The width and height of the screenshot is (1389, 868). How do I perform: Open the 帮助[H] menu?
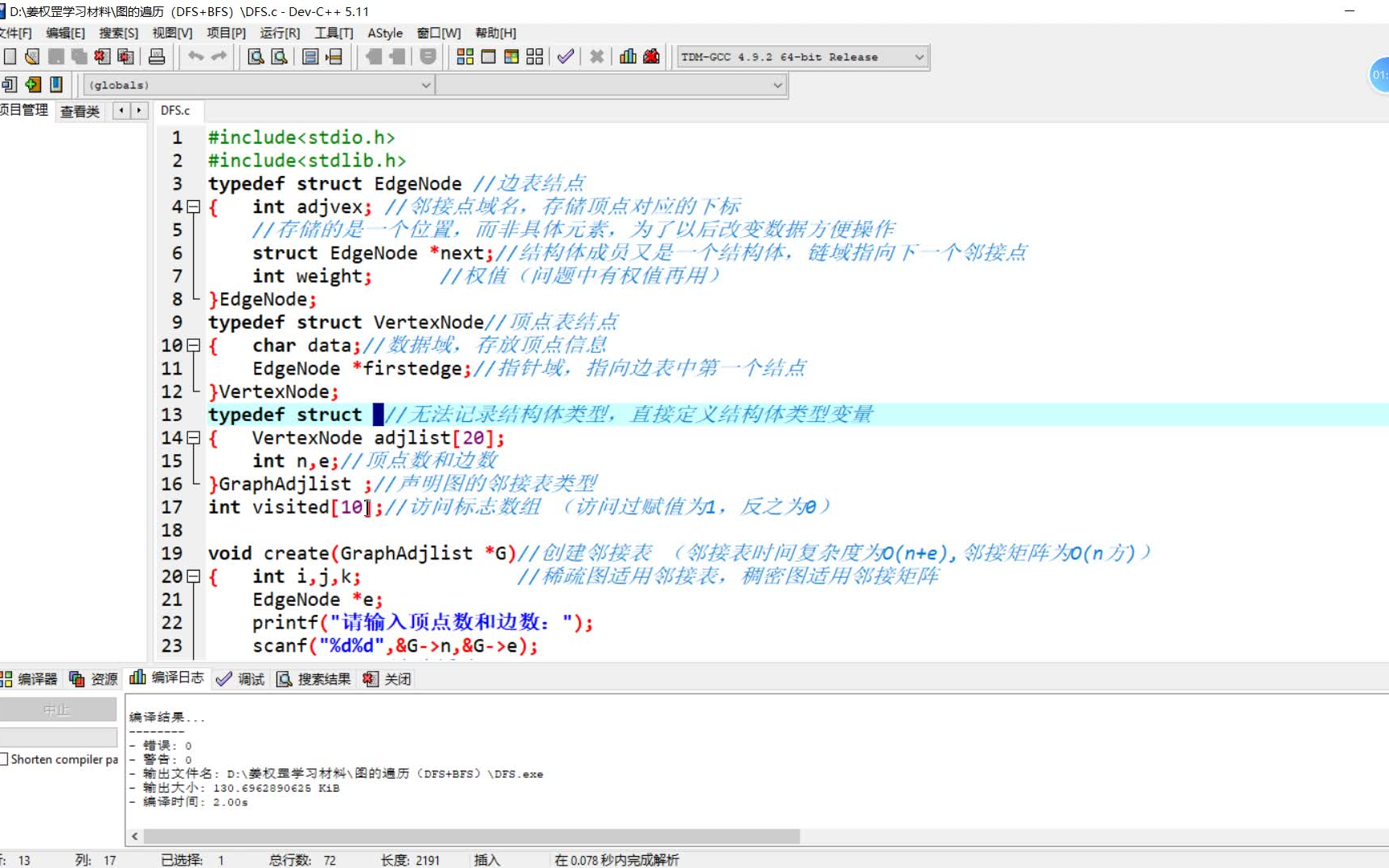(496, 33)
